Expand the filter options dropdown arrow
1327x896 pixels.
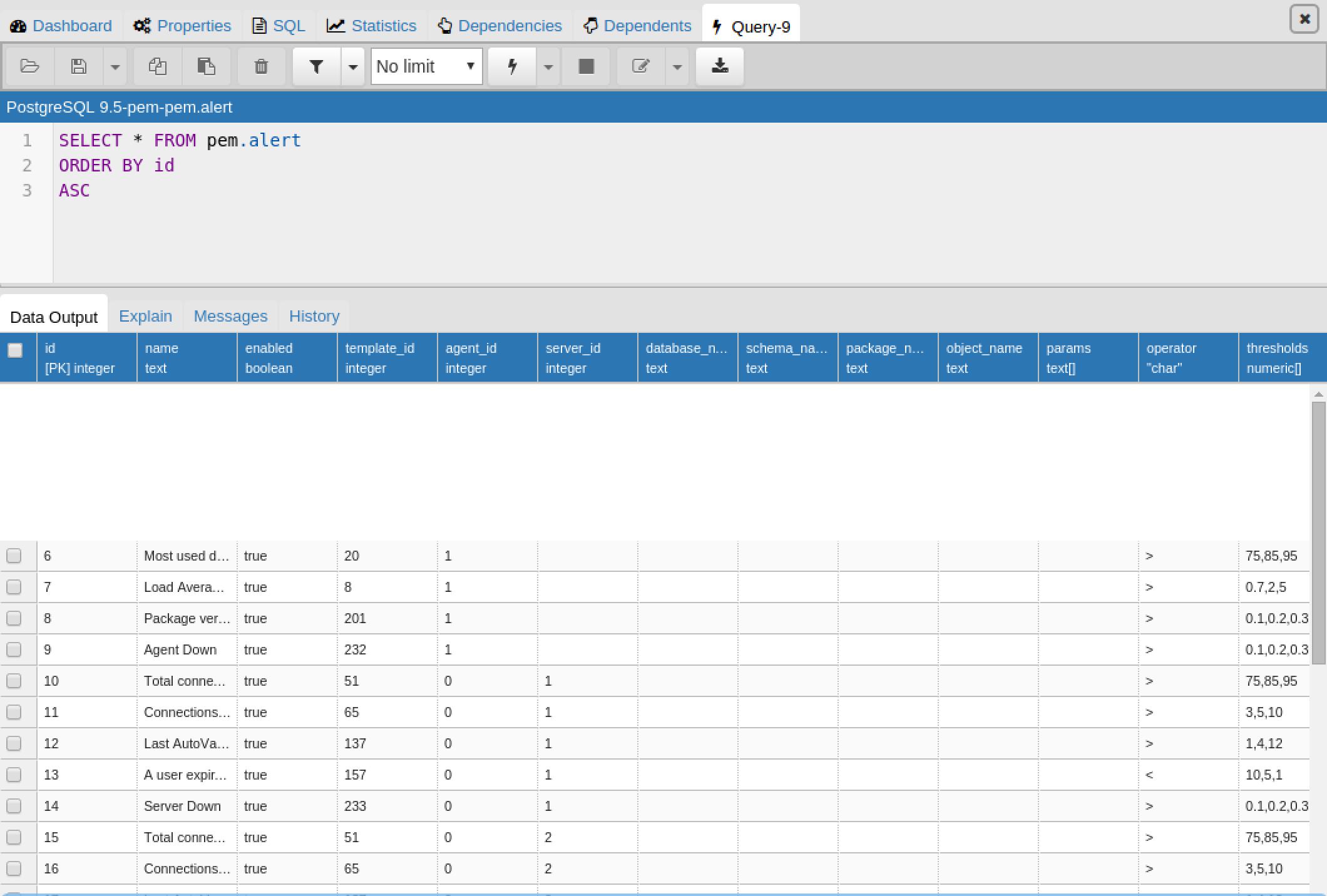pos(353,66)
